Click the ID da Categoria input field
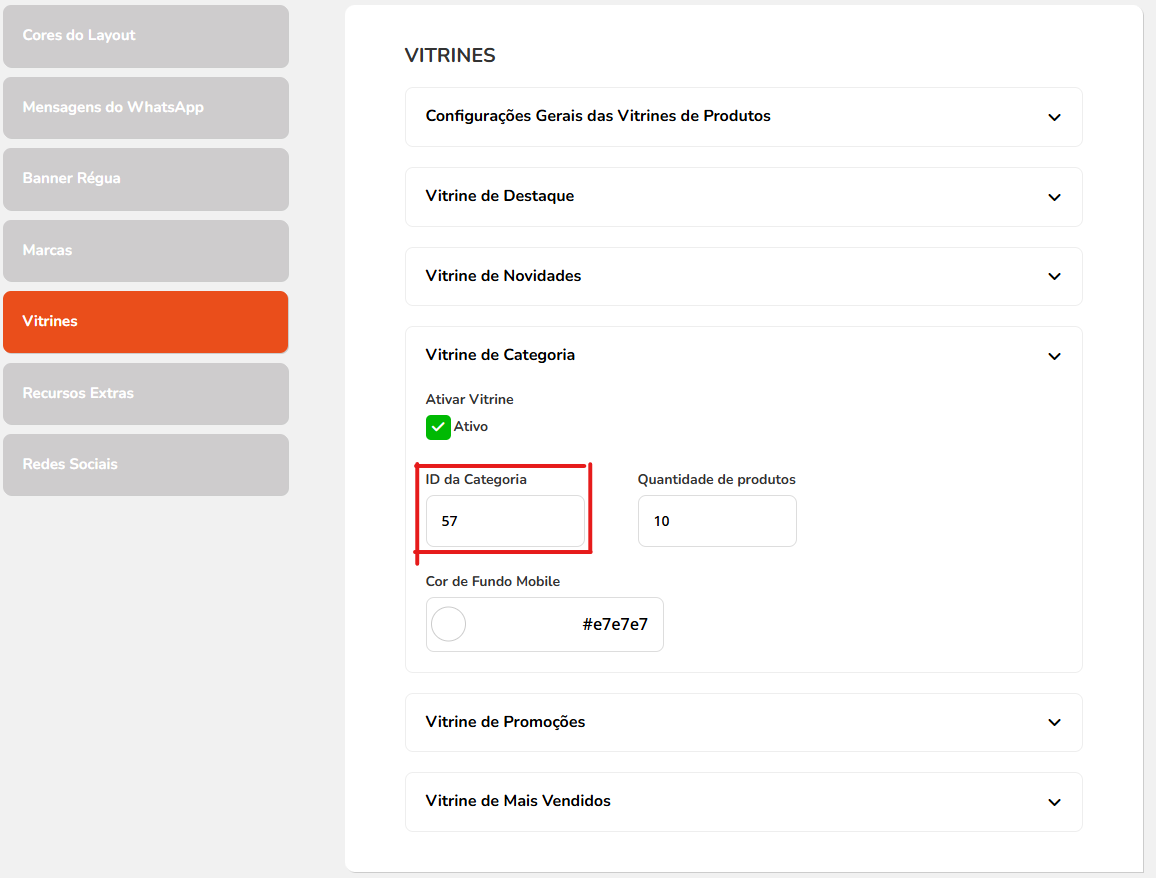1156x878 pixels. 505,521
